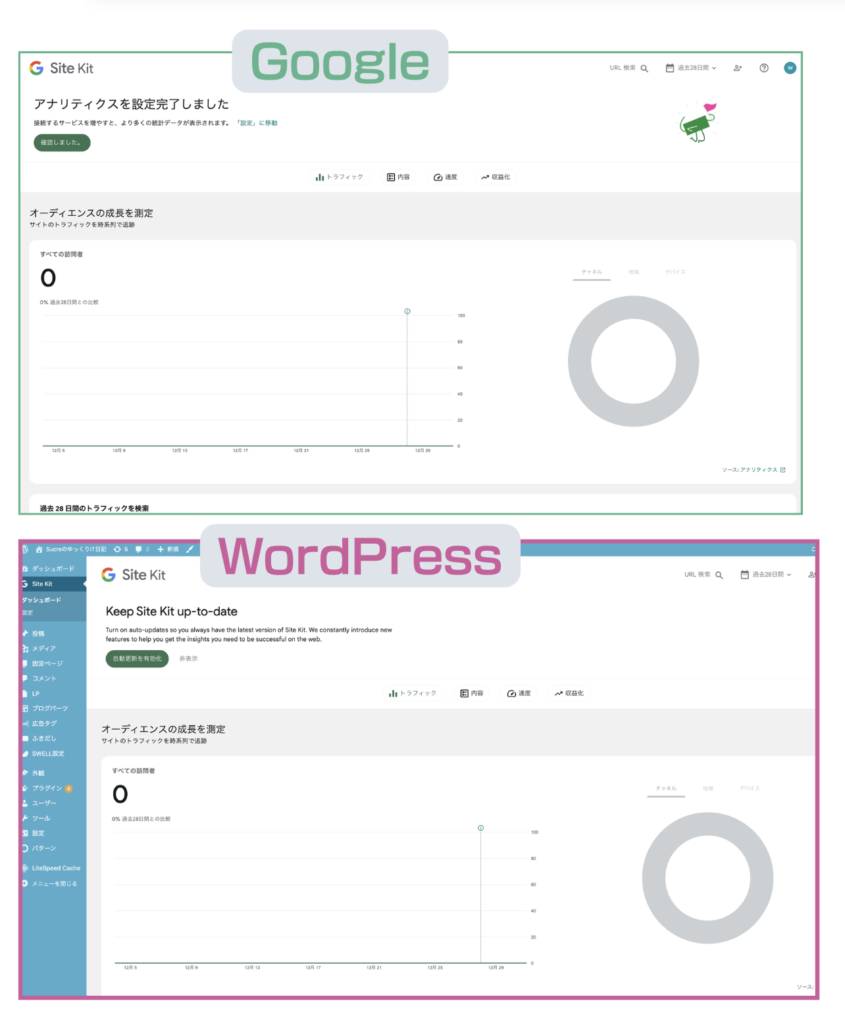Open メディア in the WordPress sidebar
This screenshot has height=1024, width=845.
click(x=43, y=648)
